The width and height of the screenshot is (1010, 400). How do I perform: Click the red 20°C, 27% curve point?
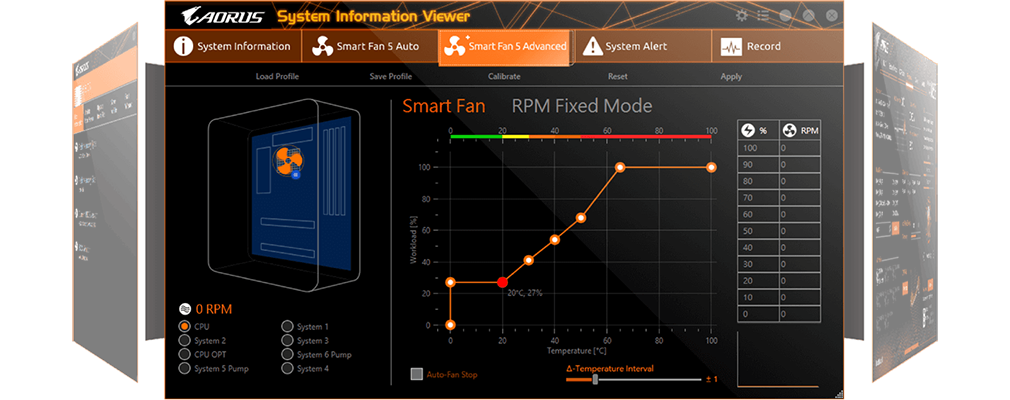502,282
